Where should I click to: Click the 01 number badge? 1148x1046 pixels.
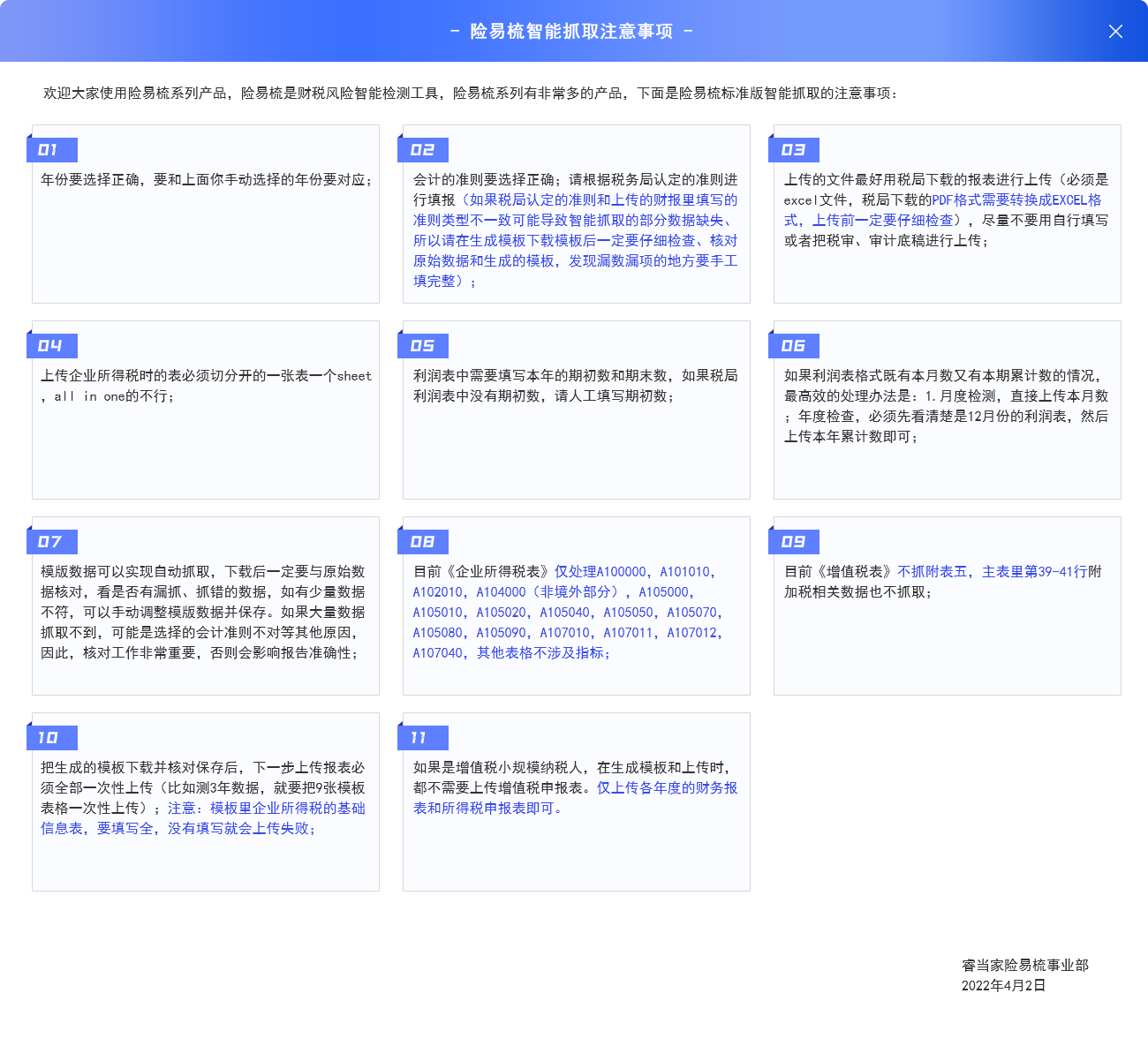pyautogui.click(x=52, y=150)
